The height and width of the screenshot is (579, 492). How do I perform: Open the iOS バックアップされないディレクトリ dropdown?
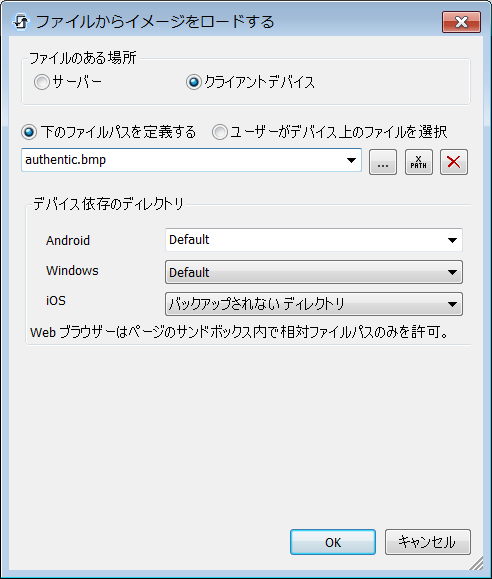[314, 304]
